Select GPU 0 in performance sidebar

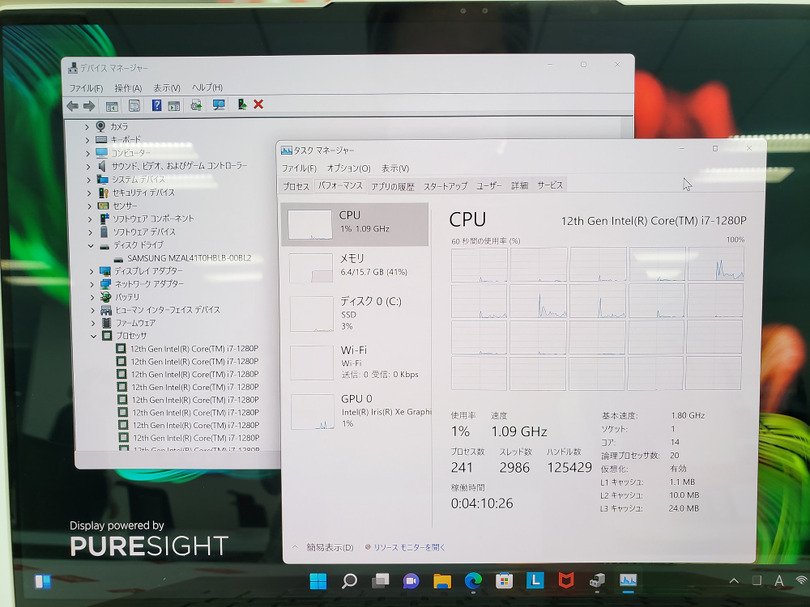[356, 412]
